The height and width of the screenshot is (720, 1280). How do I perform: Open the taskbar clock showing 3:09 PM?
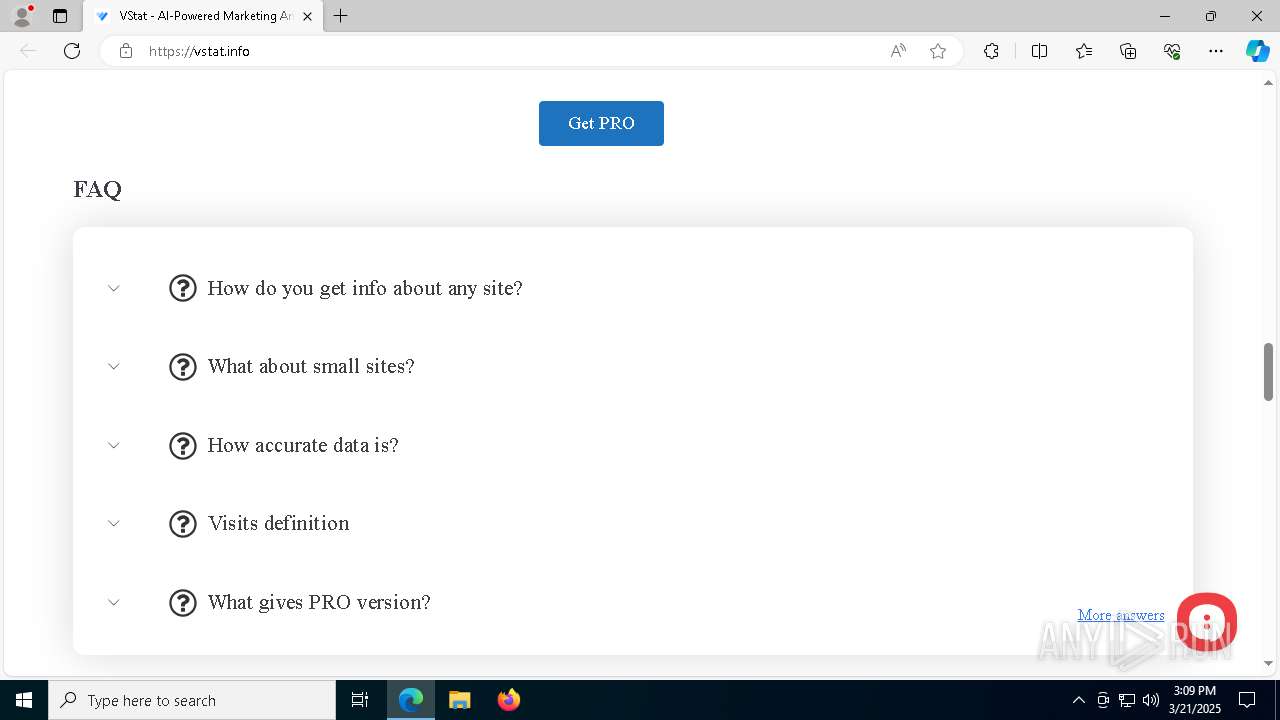(1195, 700)
